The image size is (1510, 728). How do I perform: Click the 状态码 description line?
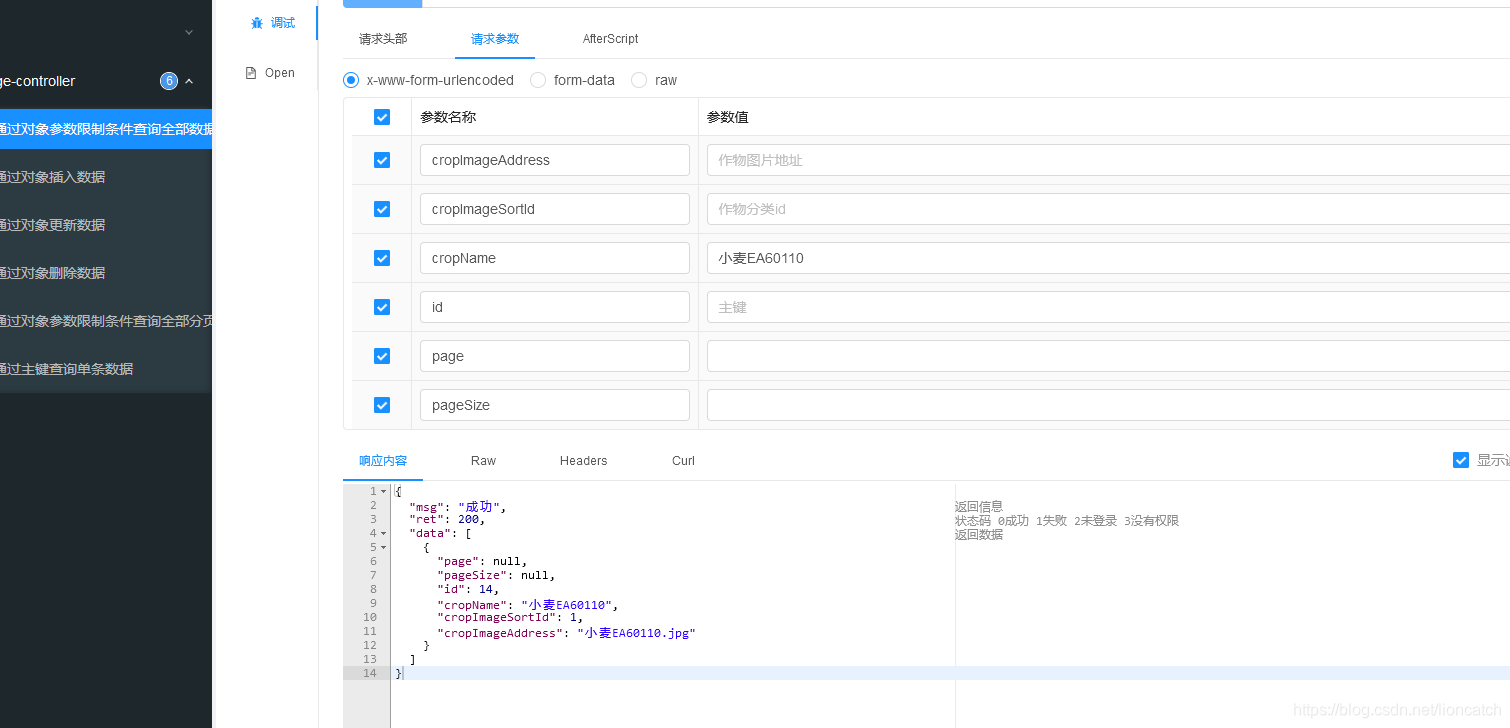[1067, 521]
